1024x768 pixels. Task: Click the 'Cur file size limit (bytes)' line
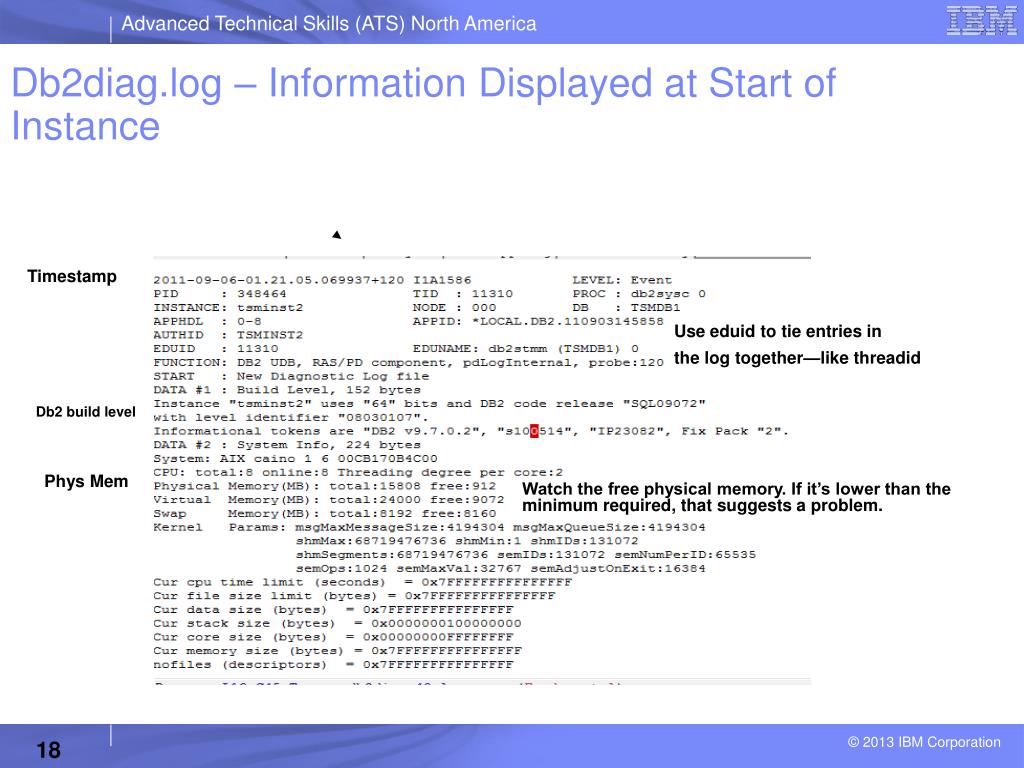point(354,596)
